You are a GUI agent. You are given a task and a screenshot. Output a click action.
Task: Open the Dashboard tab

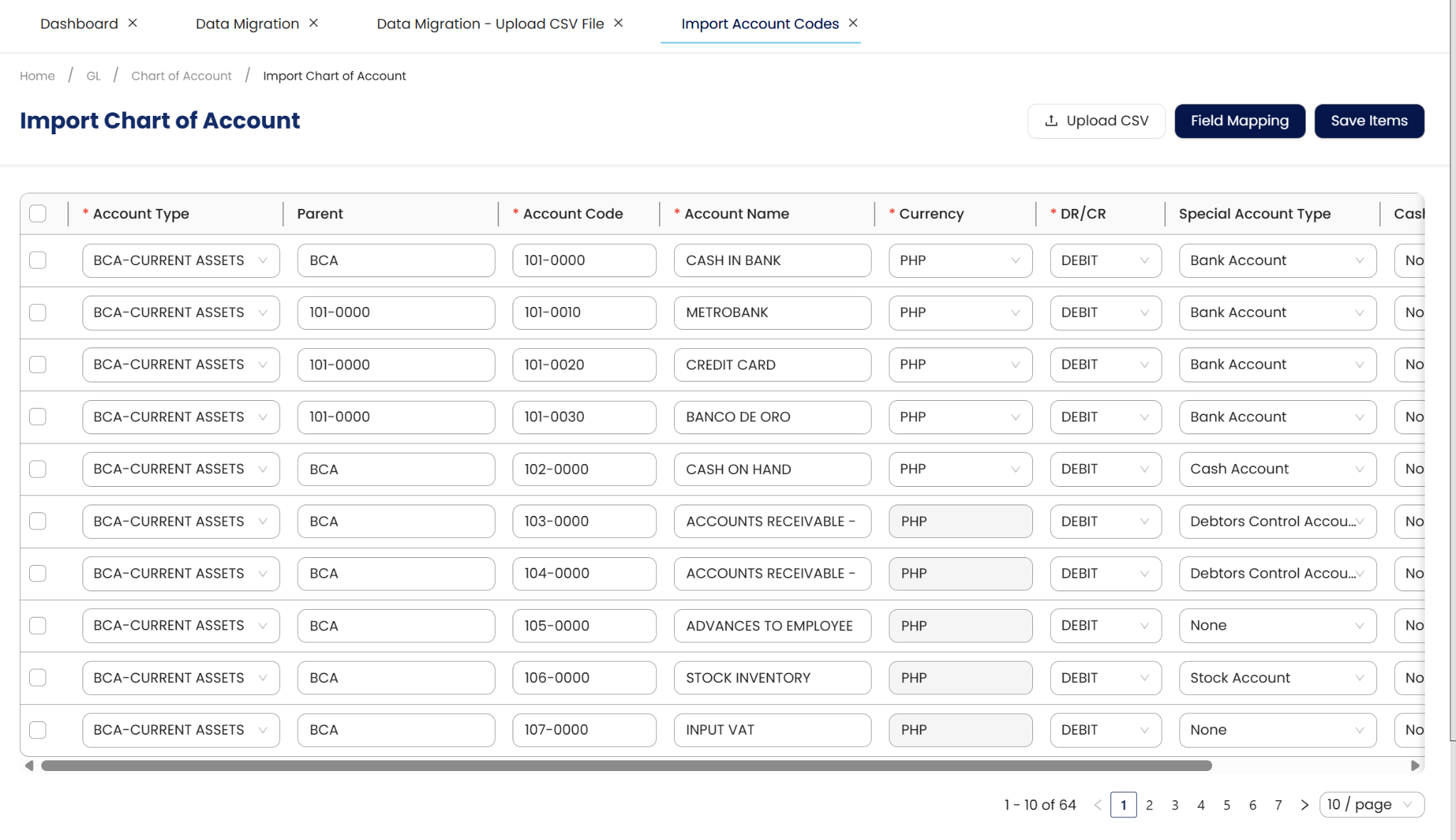click(79, 23)
